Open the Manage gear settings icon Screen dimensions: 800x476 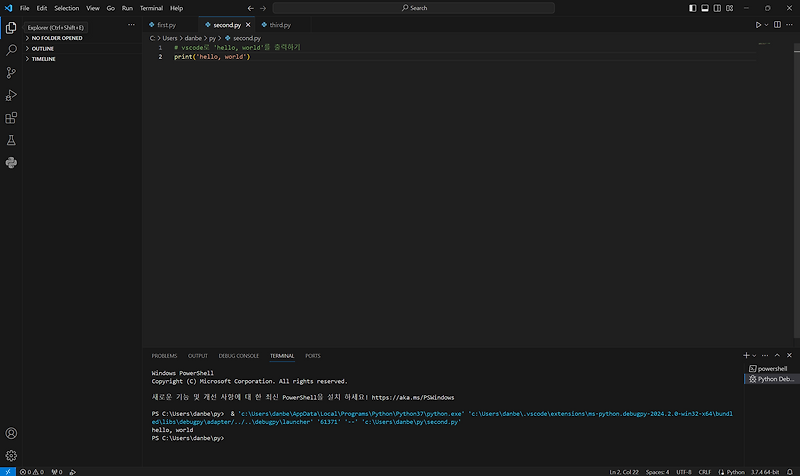click(11, 456)
